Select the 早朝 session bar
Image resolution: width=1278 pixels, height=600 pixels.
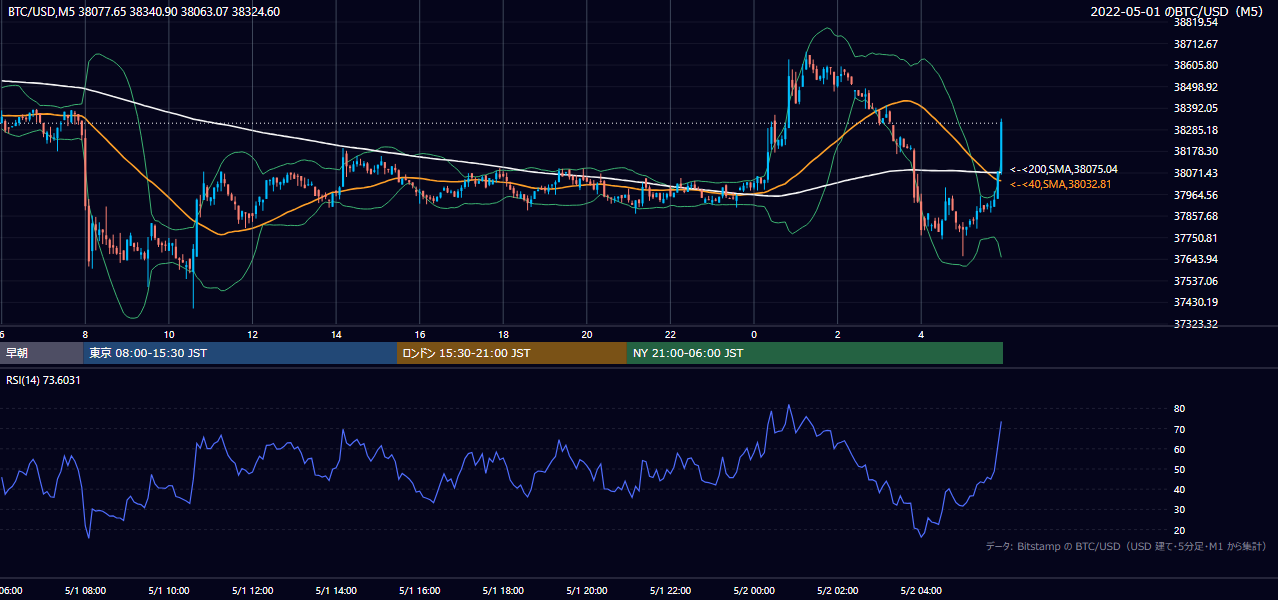[41, 353]
